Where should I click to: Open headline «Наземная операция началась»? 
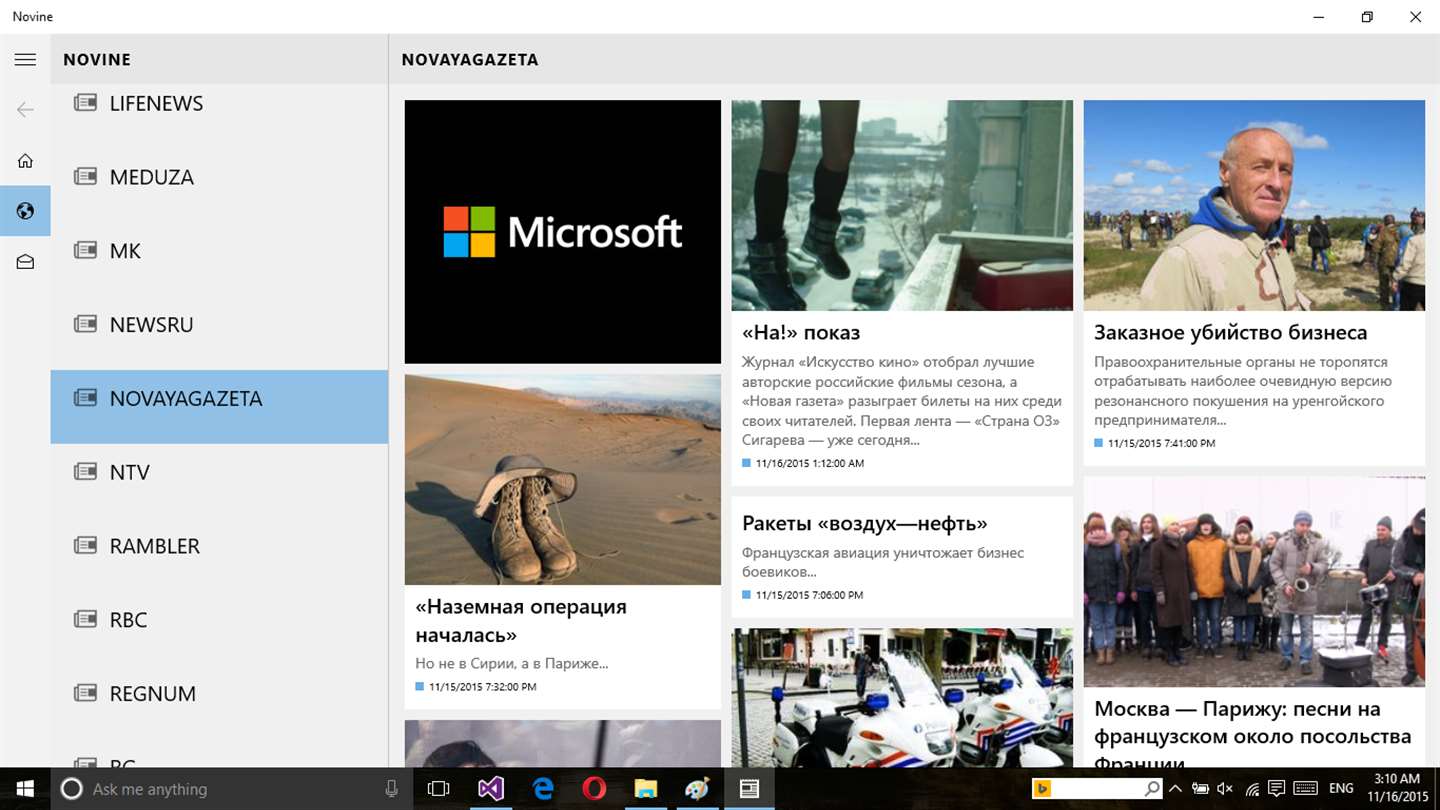[521, 620]
